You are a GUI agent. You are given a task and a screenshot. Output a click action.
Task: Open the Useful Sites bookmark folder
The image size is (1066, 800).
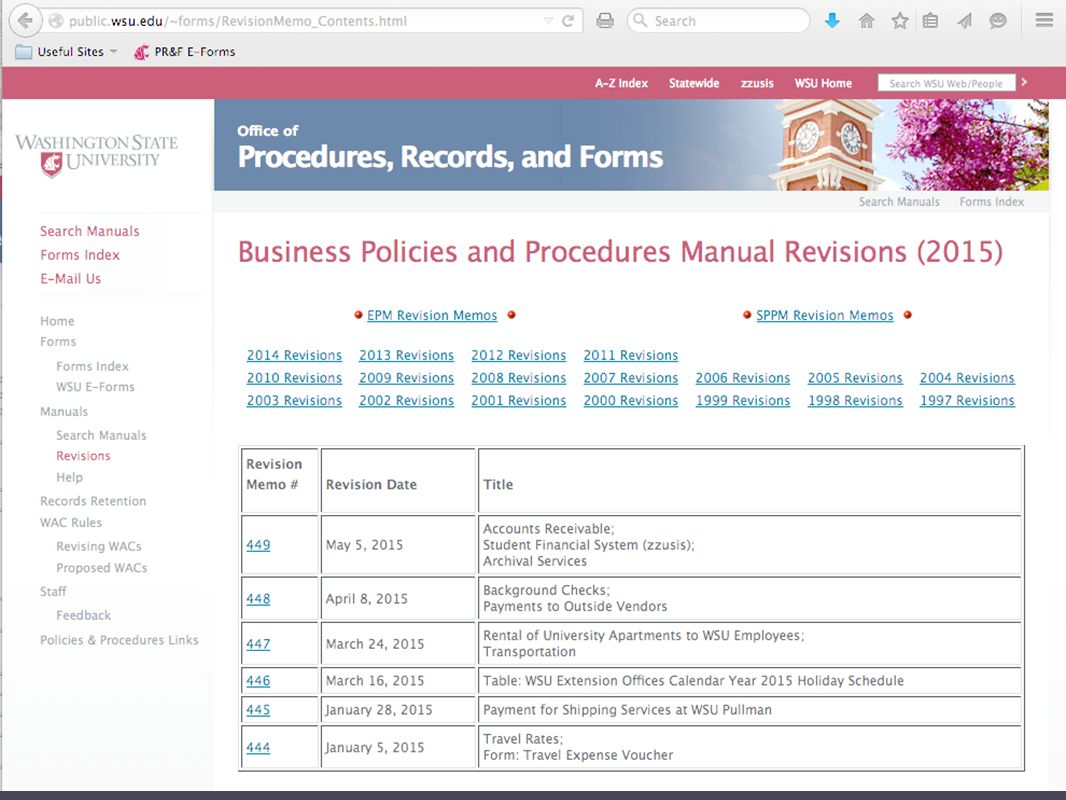(67, 52)
